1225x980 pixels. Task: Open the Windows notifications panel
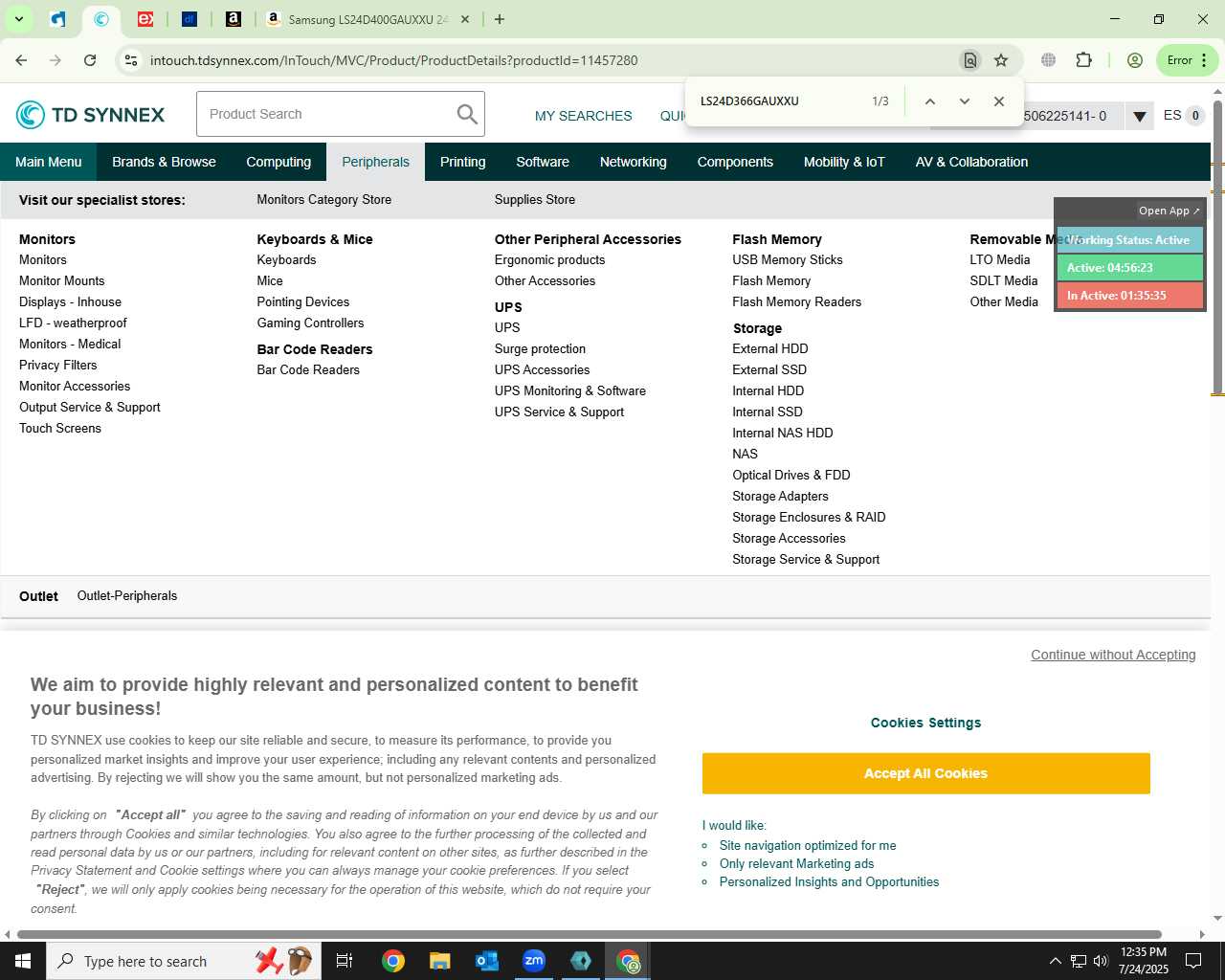pos(1193,961)
